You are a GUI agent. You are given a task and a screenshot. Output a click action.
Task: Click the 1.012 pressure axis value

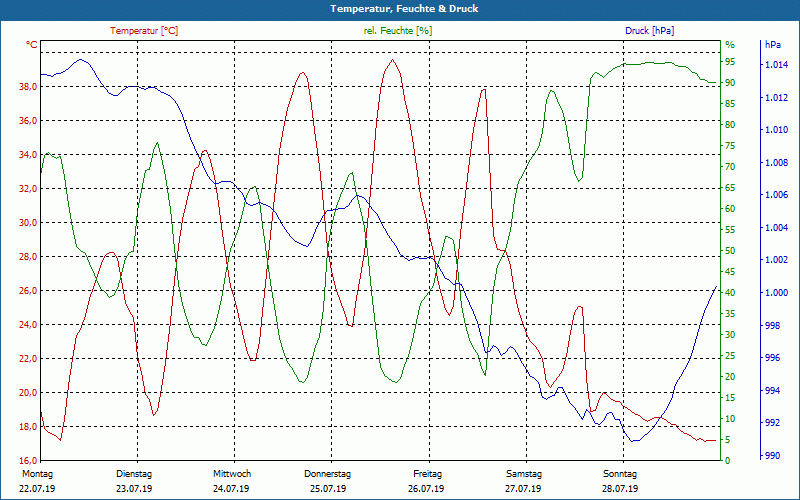[x=776, y=97]
